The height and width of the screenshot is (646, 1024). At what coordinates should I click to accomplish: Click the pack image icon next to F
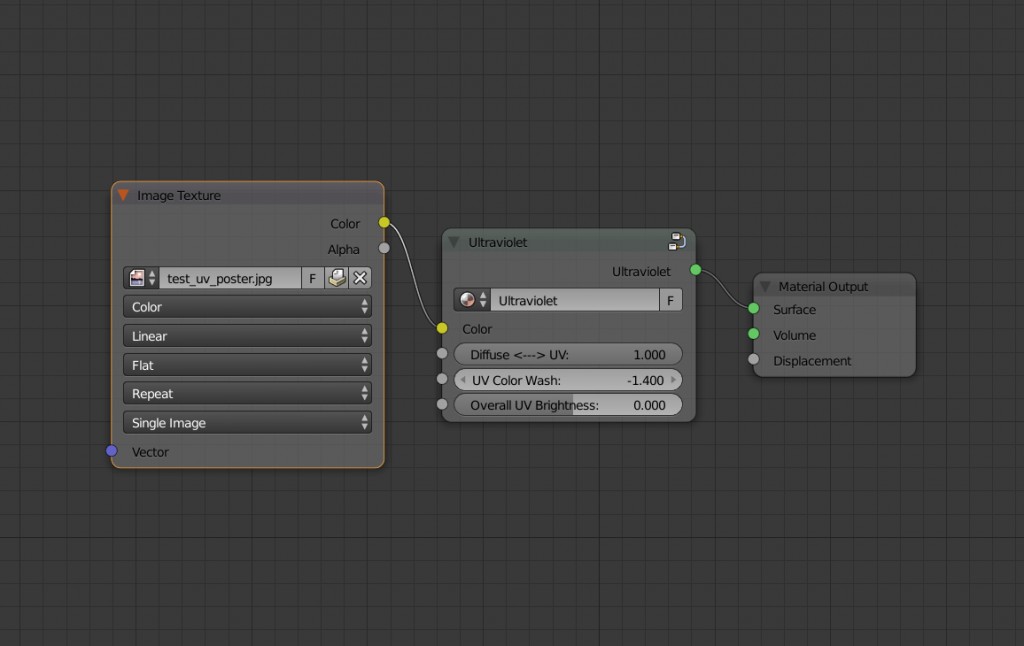(x=337, y=278)
